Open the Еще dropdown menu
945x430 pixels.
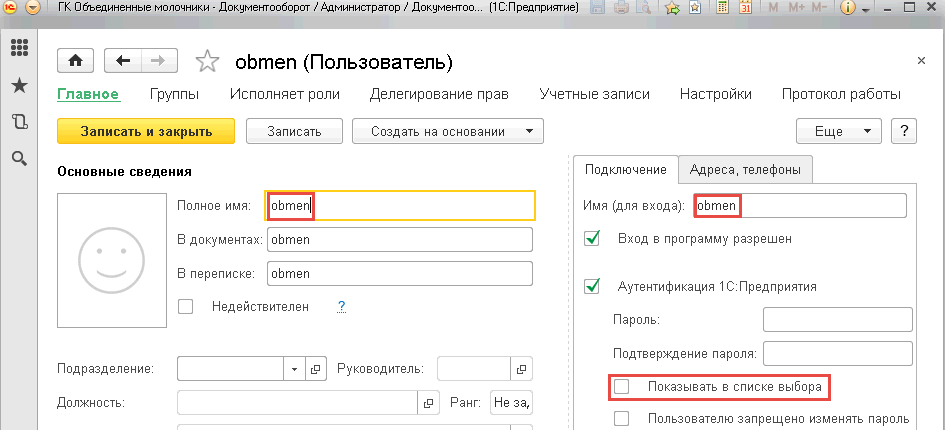(839, 131)
